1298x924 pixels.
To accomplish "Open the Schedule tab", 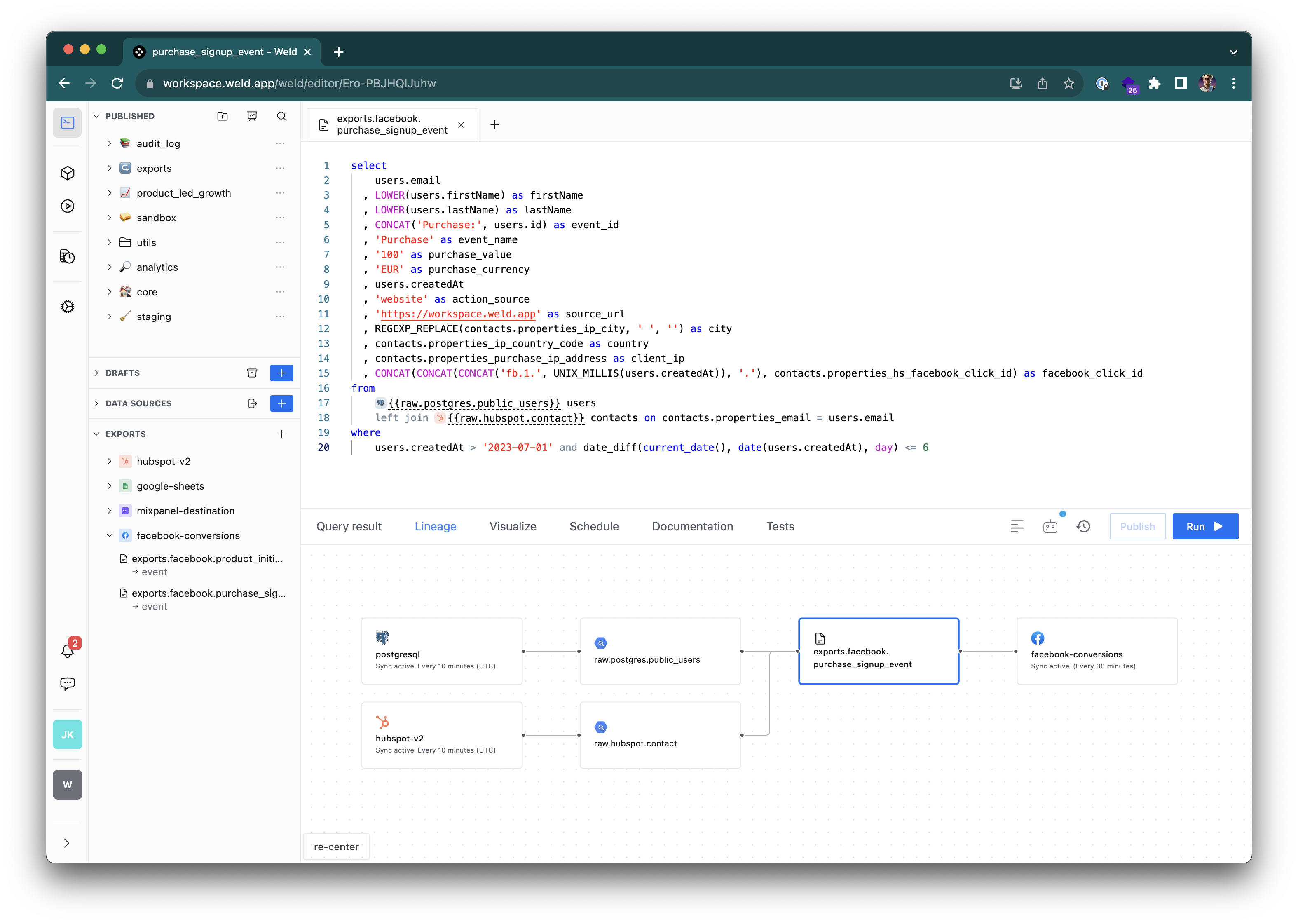I will point(594,526).
